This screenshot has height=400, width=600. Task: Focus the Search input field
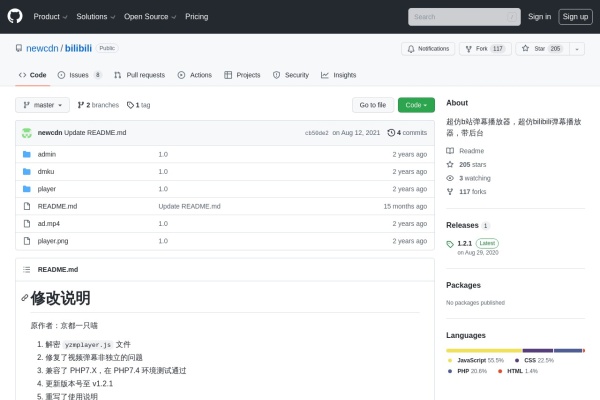click(x=462, y=16)
